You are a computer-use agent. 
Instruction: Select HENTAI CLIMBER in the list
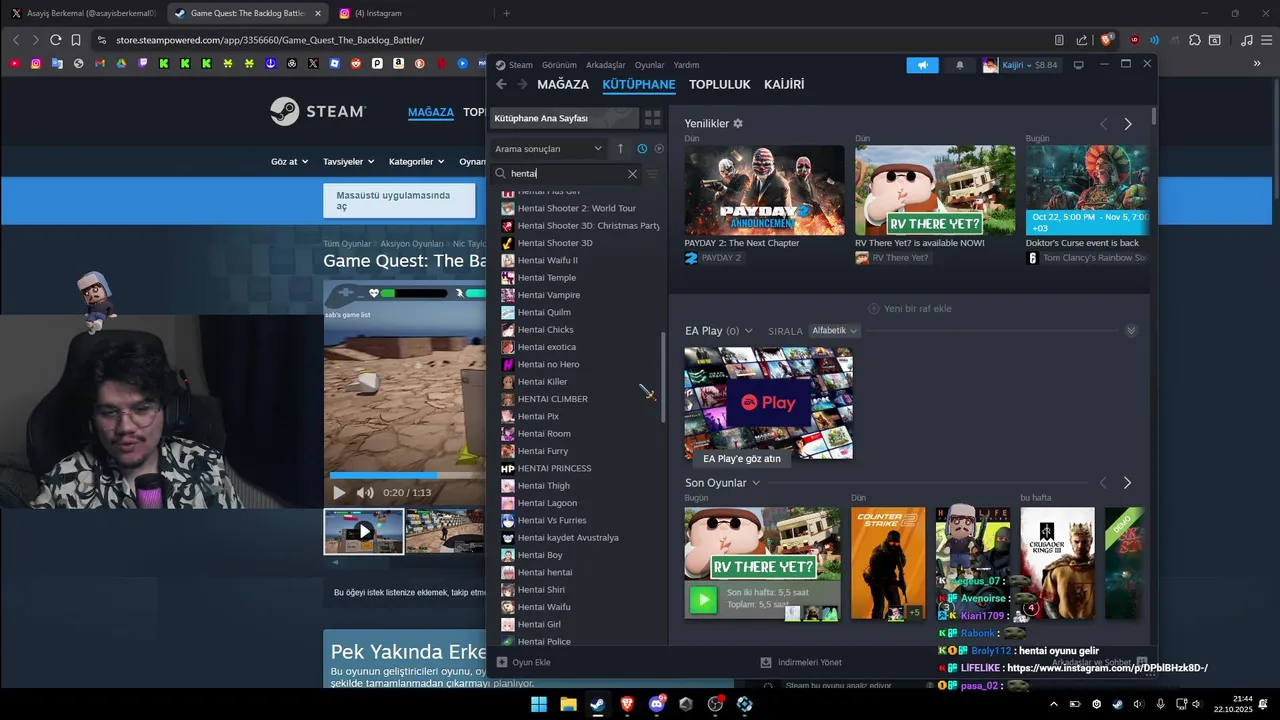click(552, 399)
